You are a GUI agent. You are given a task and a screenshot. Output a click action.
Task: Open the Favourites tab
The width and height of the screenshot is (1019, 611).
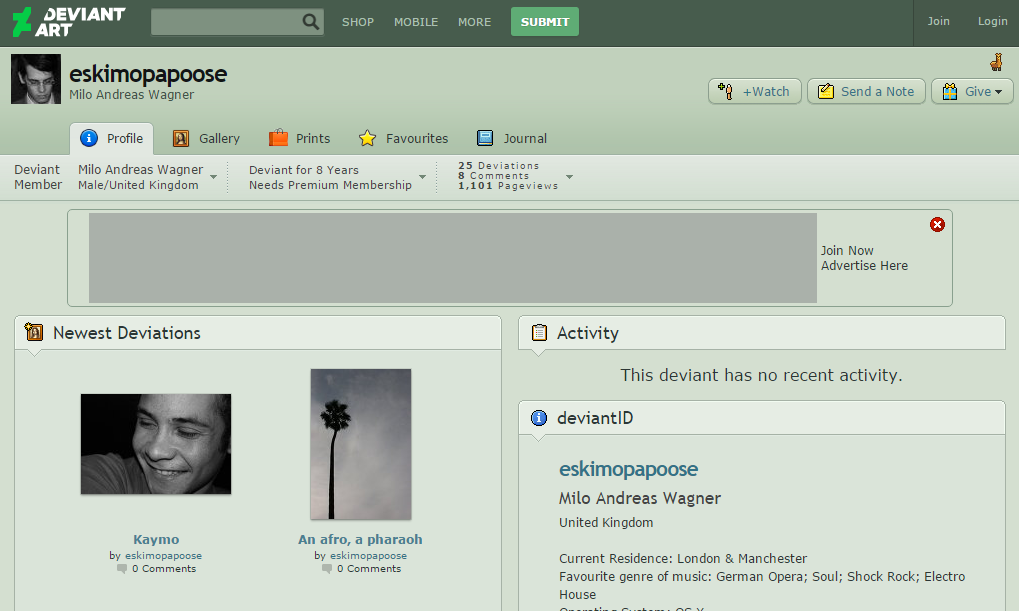(403, 138)
